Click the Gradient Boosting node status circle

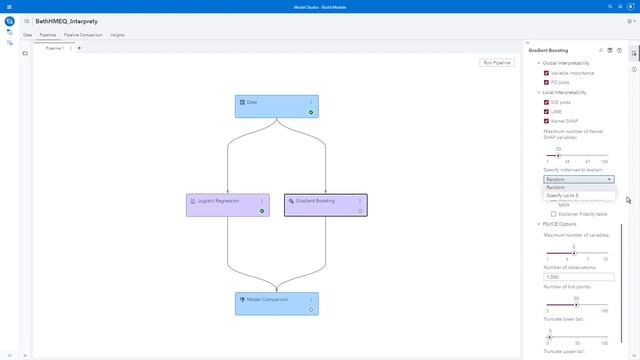360,211
